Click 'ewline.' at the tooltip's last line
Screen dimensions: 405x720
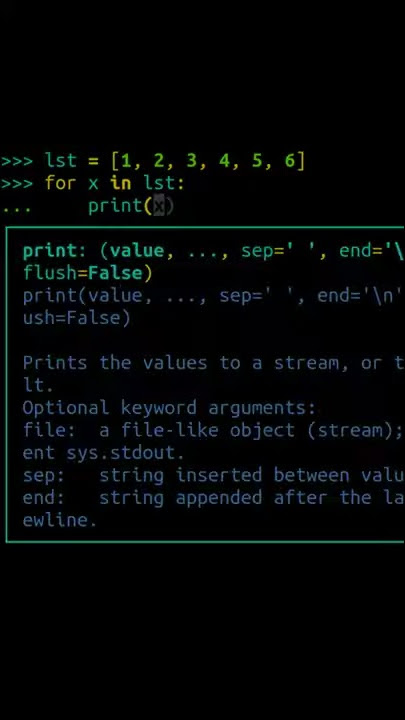tap(60, 520)
